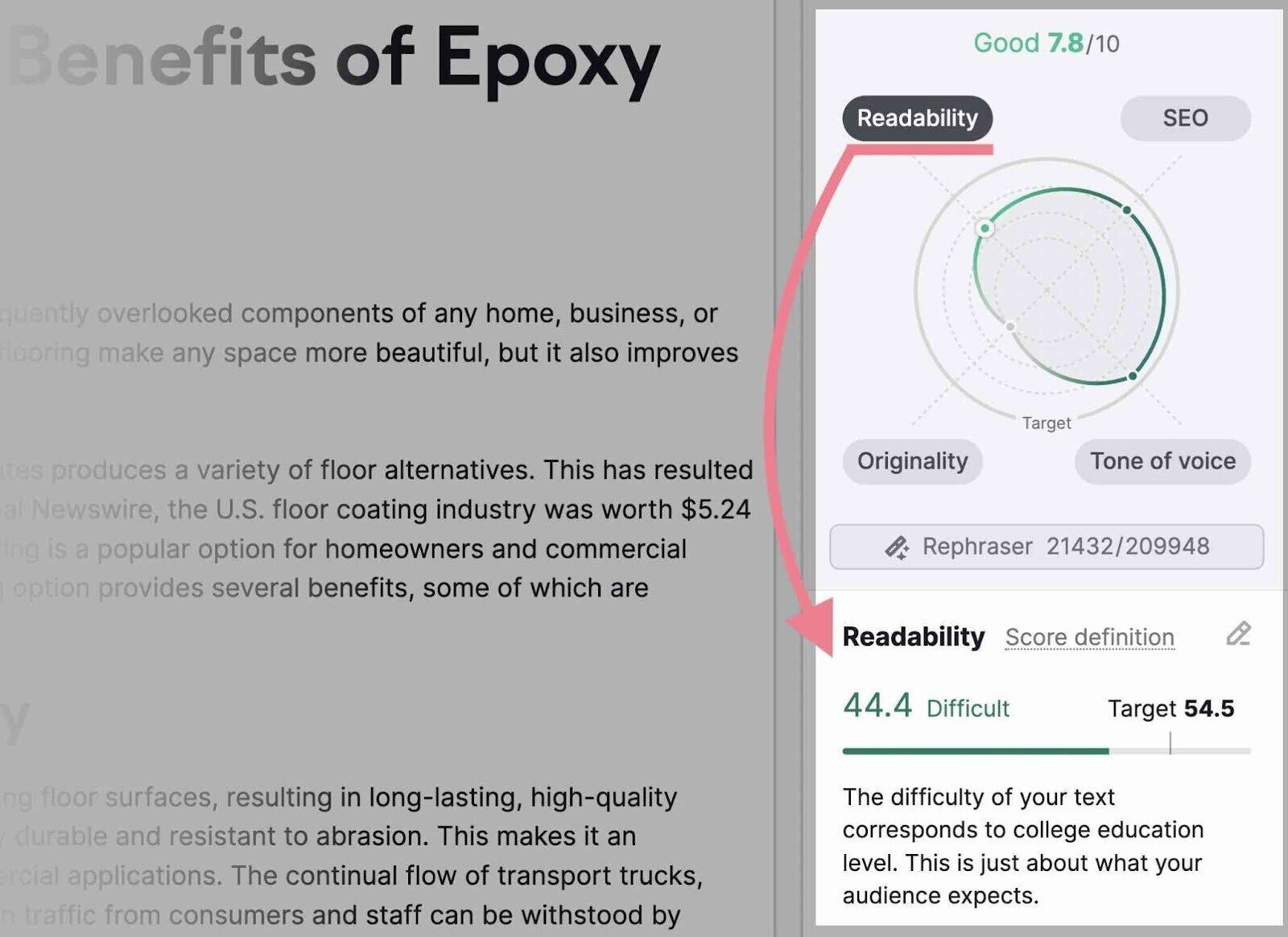Select the Readability pill above the chart

pyautogui.click(x=917, y=118)
